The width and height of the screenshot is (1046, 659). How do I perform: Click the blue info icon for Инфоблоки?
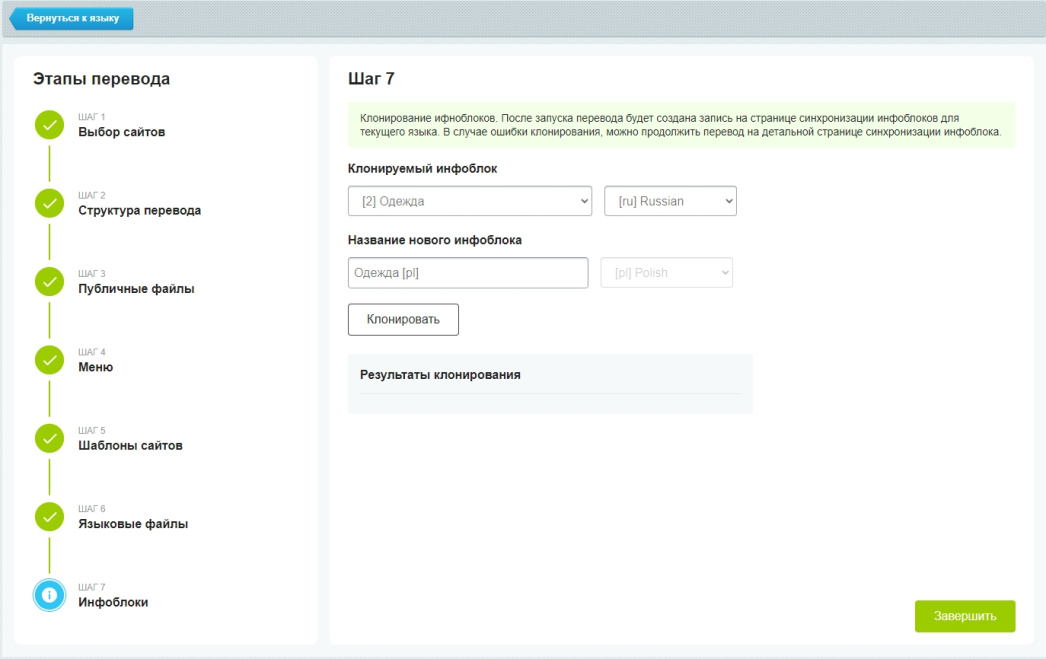click(x=49, y=595)
